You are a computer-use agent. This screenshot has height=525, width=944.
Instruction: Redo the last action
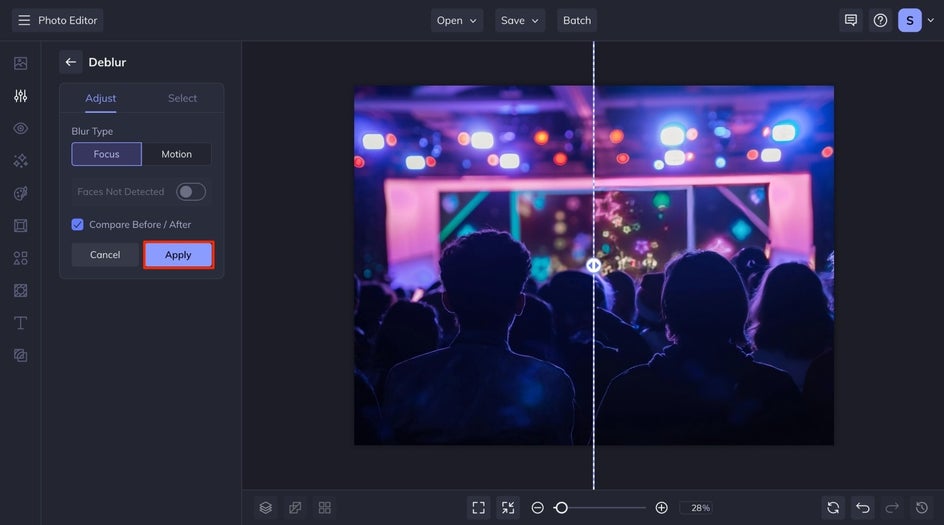coord(892,508)
